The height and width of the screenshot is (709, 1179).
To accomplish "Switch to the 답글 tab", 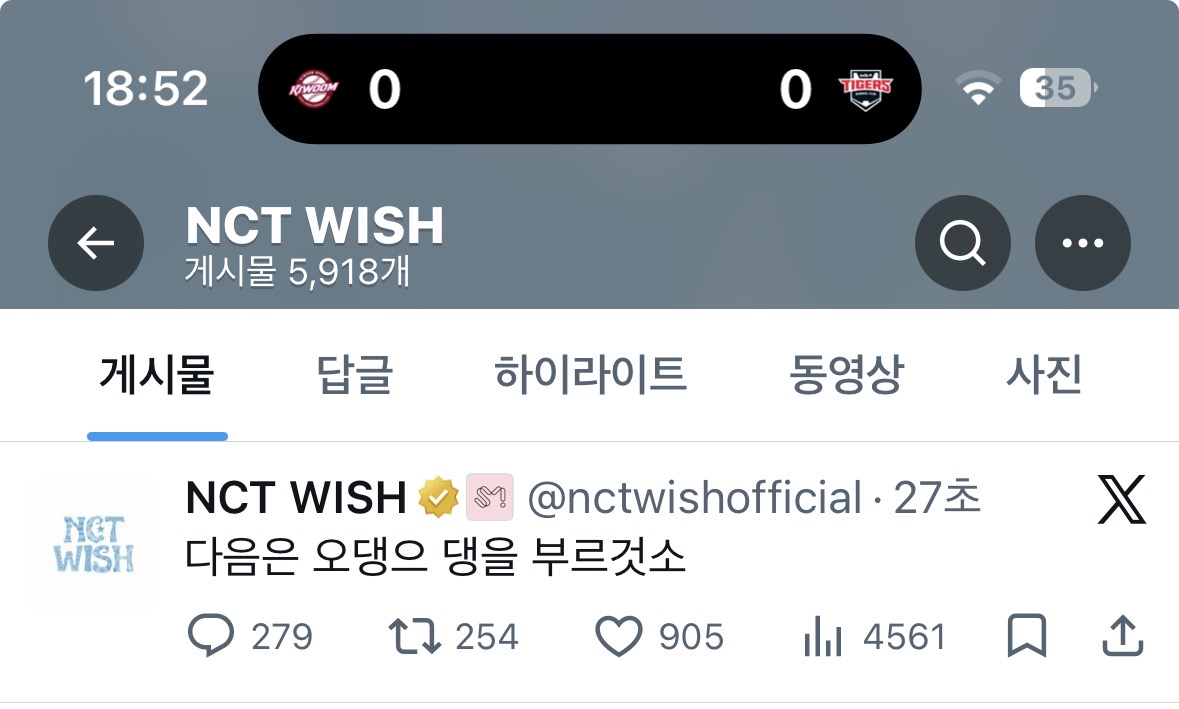I will click(355, 374).
